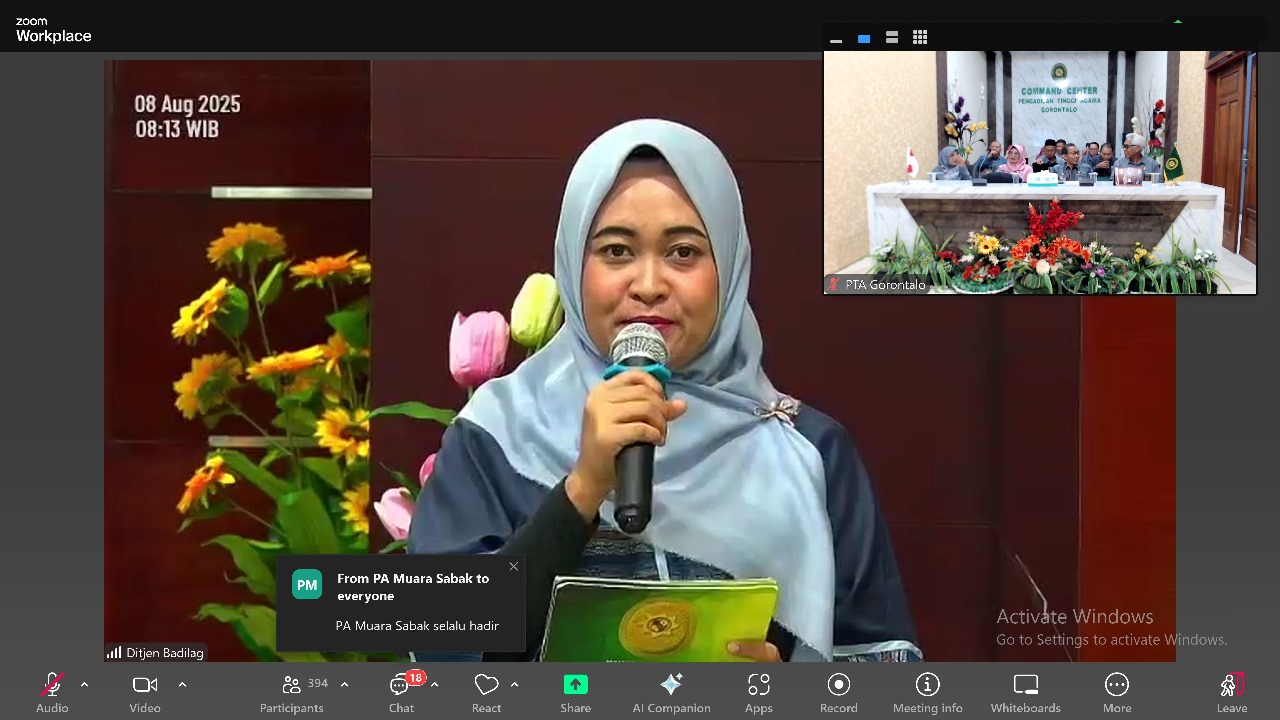Open the Apps menu

(x=758, y=692)
